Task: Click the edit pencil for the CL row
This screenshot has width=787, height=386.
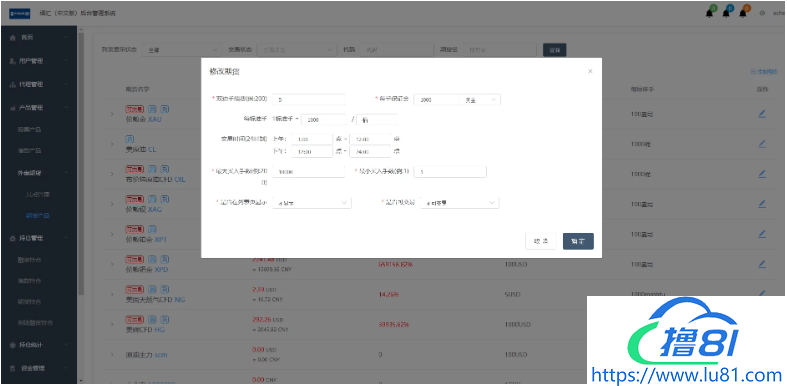Action: coord(762,144)
